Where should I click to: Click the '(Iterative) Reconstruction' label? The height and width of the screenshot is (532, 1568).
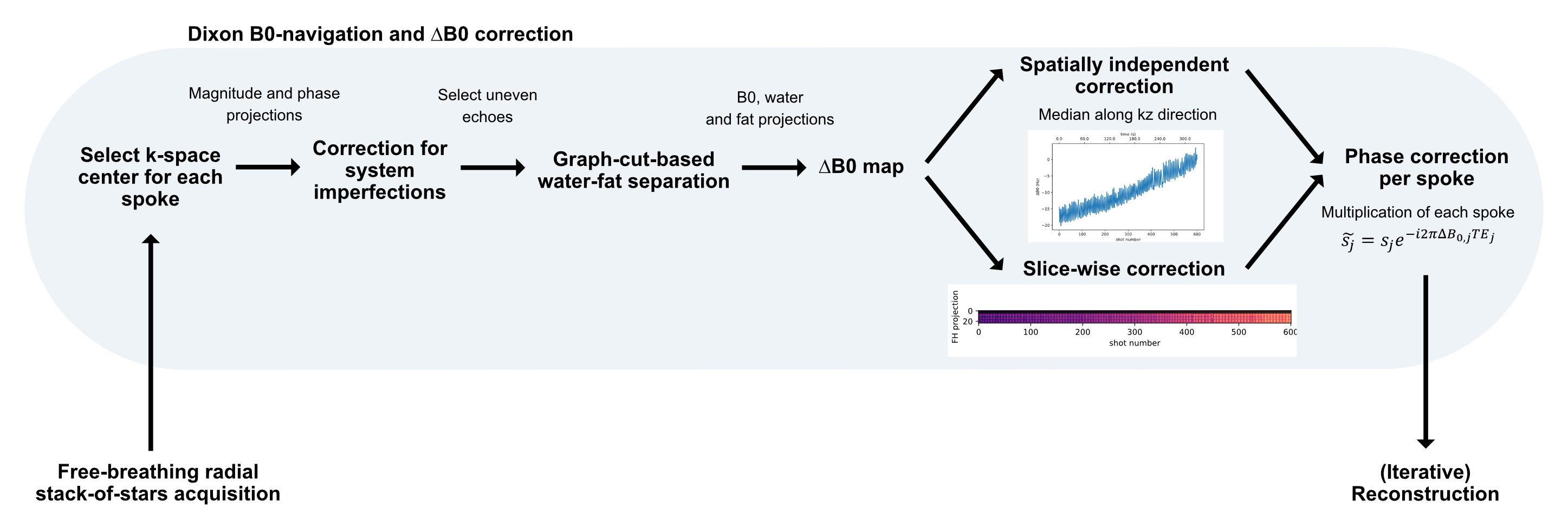[1425, 483]
